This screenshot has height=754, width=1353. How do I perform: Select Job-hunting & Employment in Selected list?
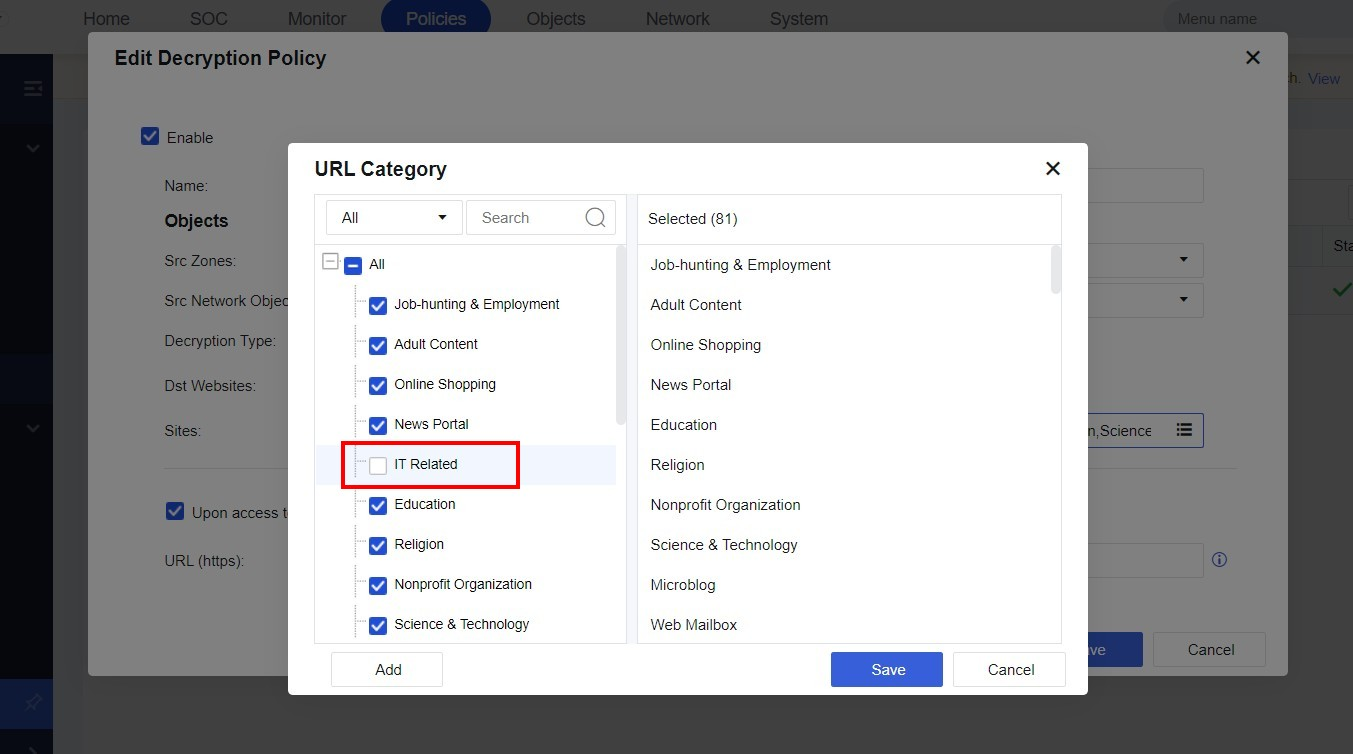pyautogui.click(x=741, y=265)
